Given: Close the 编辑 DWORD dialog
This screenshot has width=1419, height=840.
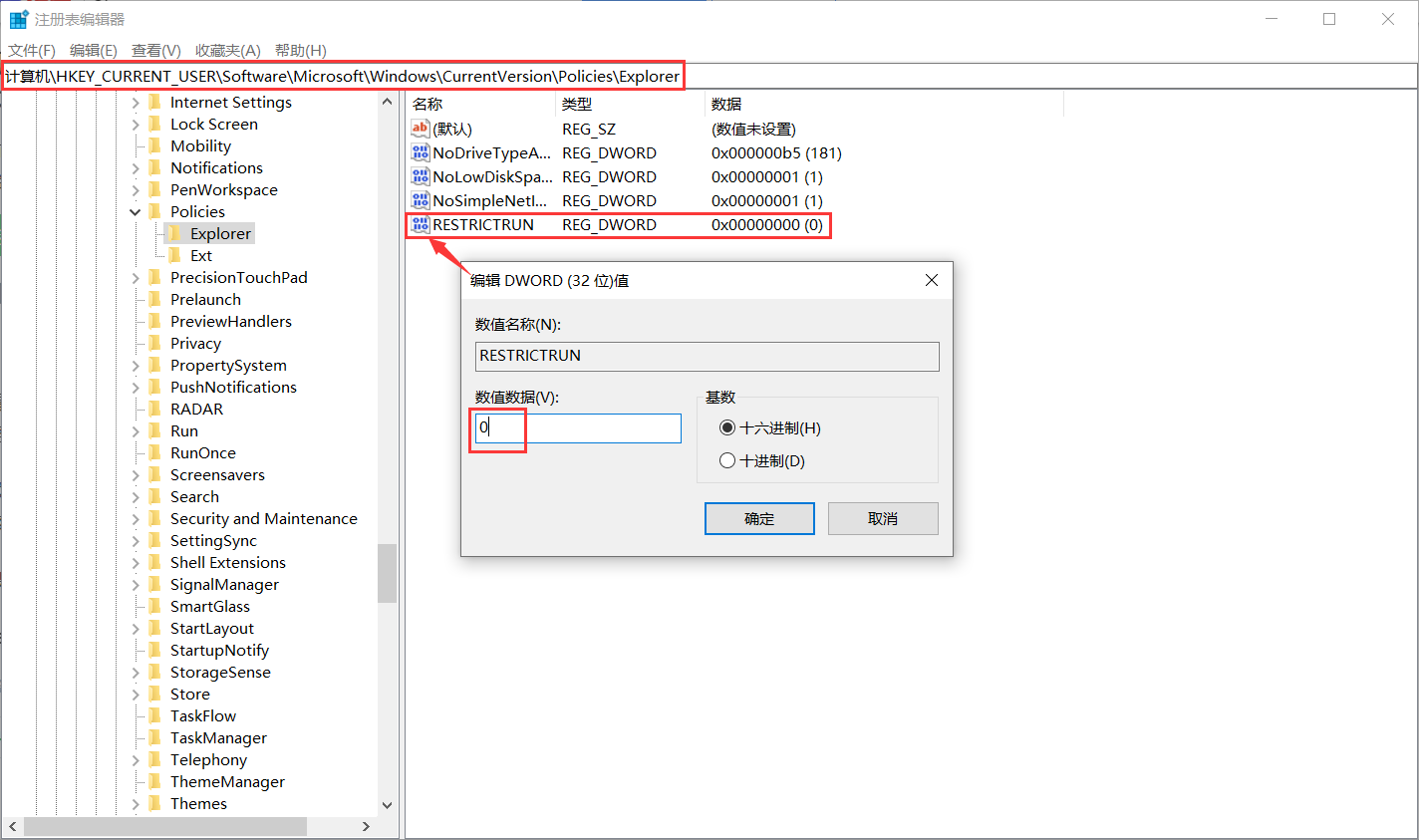Looking at the screenshot, I should coord(932,280).
